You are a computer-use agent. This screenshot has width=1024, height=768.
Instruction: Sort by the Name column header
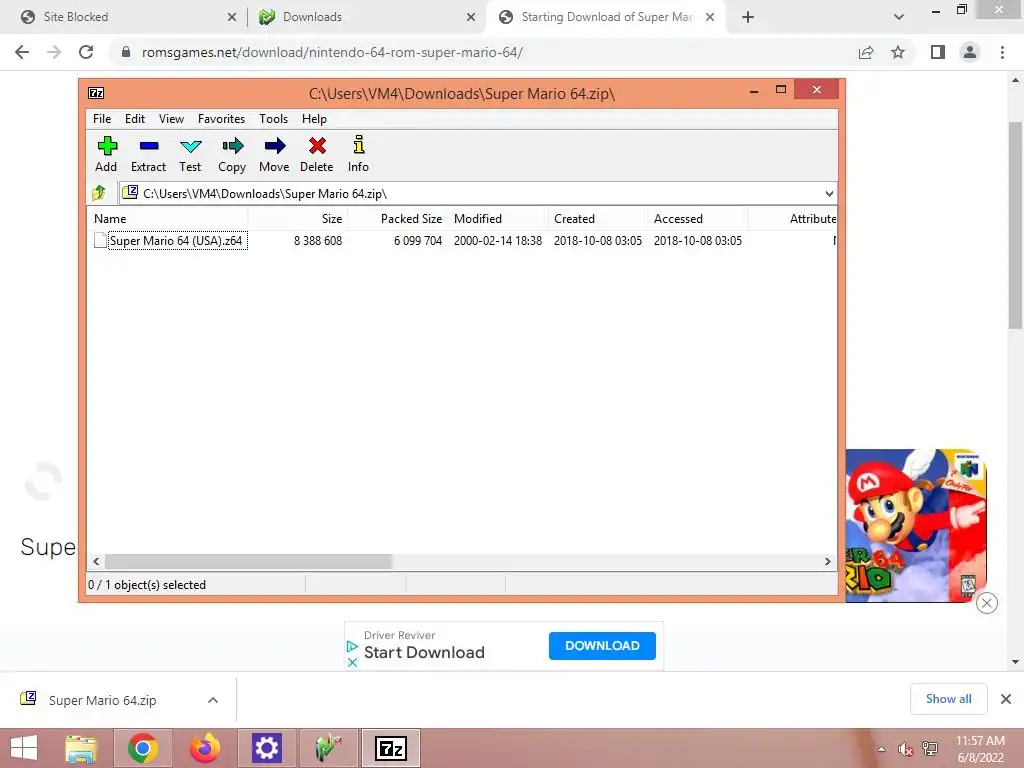pyautogui.click(x=167, y=219)
